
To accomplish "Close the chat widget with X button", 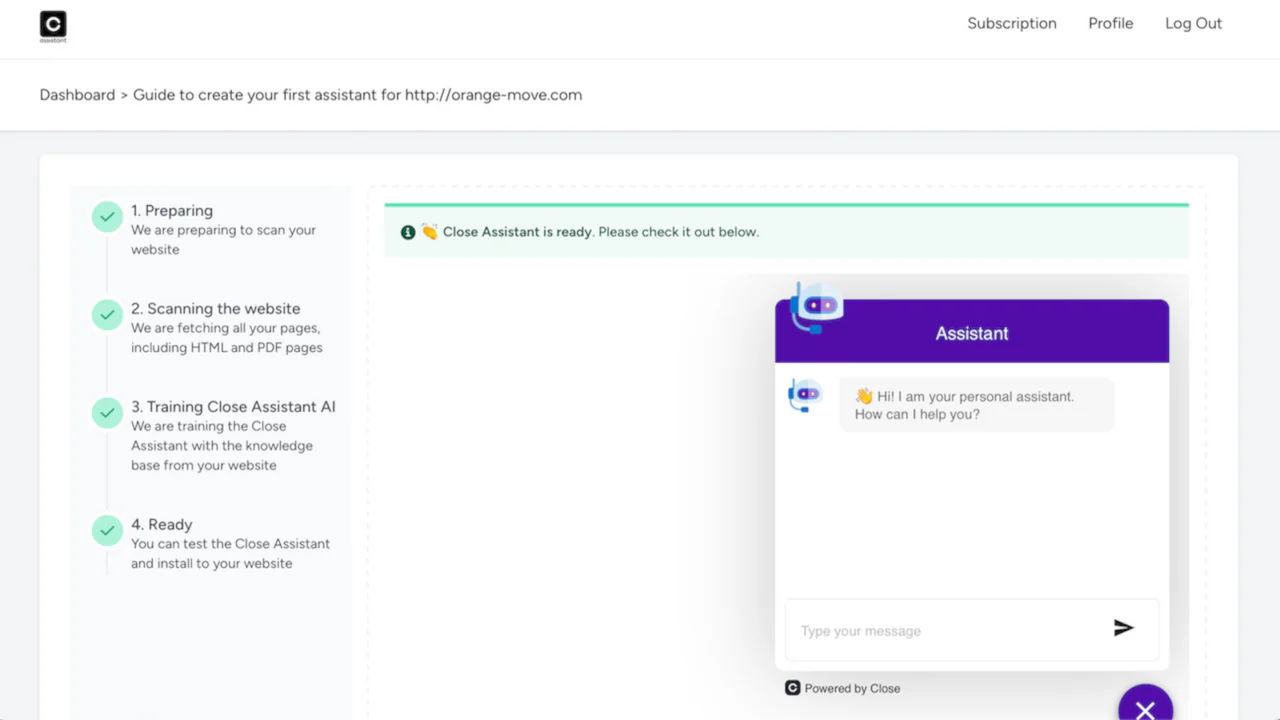I will (x=1146, y=706).
